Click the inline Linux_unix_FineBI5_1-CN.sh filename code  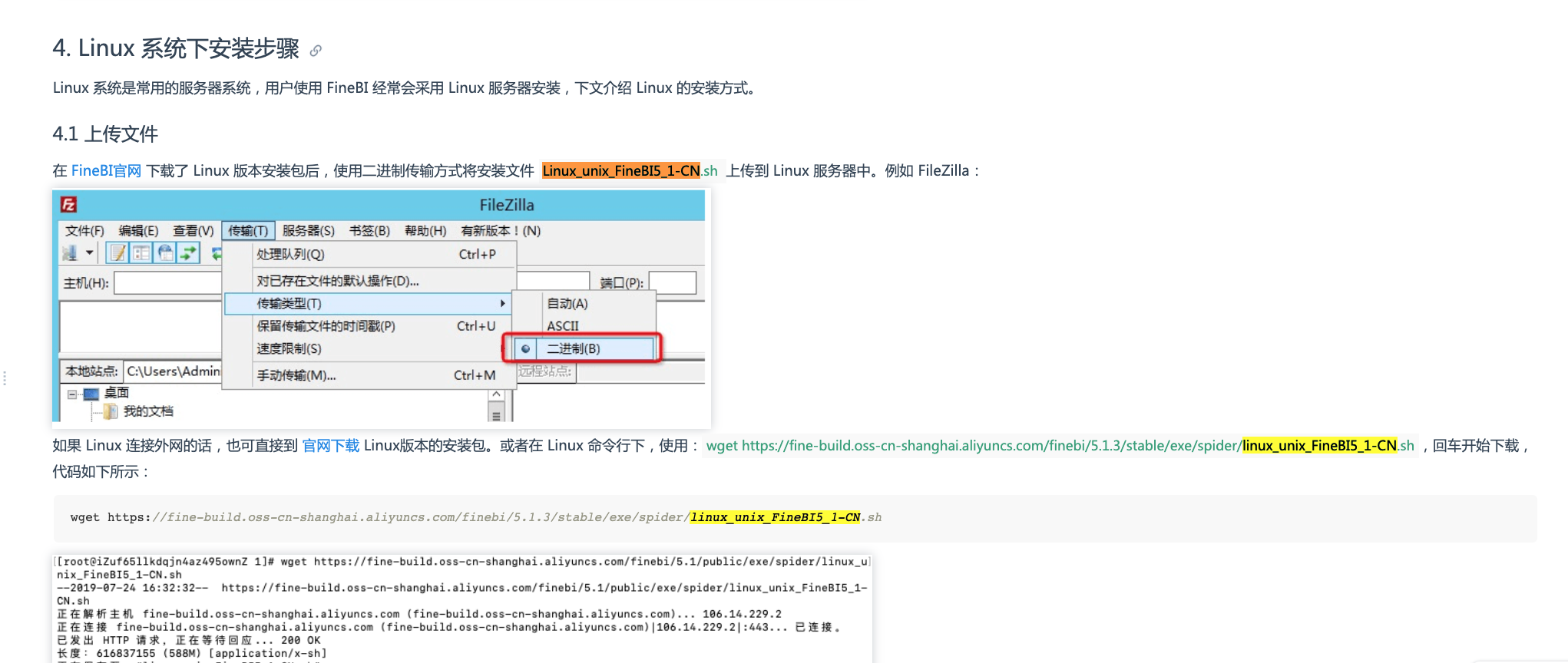[x=630, y=171]
